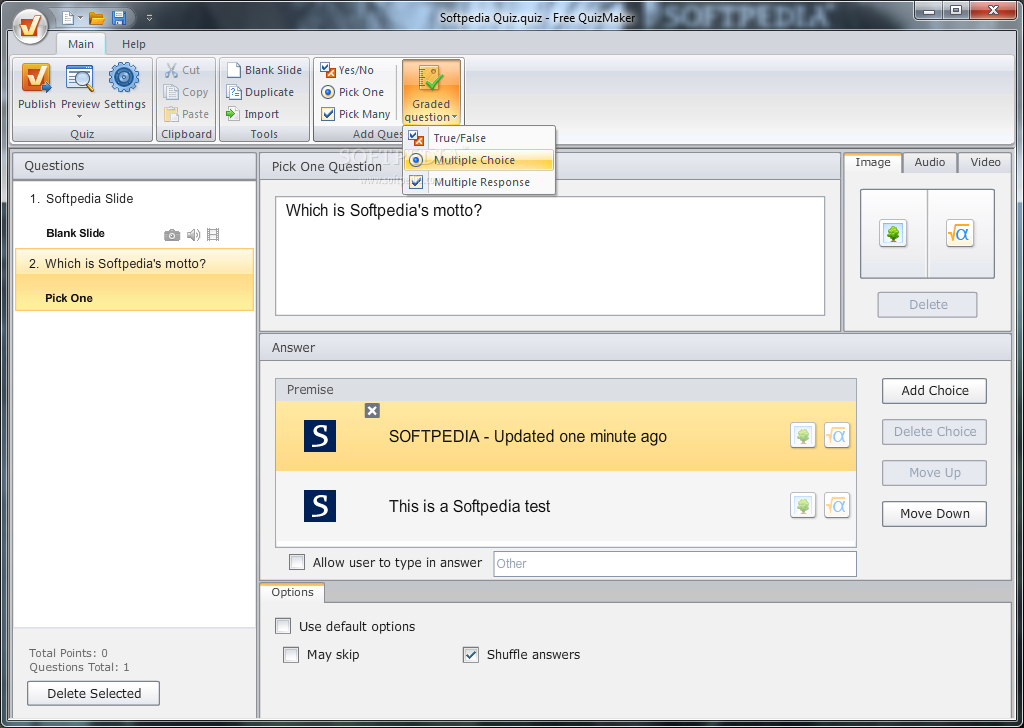This screenshot has width=1024, height=728.
Task: Click the Add Choice button
Action: 934,390
